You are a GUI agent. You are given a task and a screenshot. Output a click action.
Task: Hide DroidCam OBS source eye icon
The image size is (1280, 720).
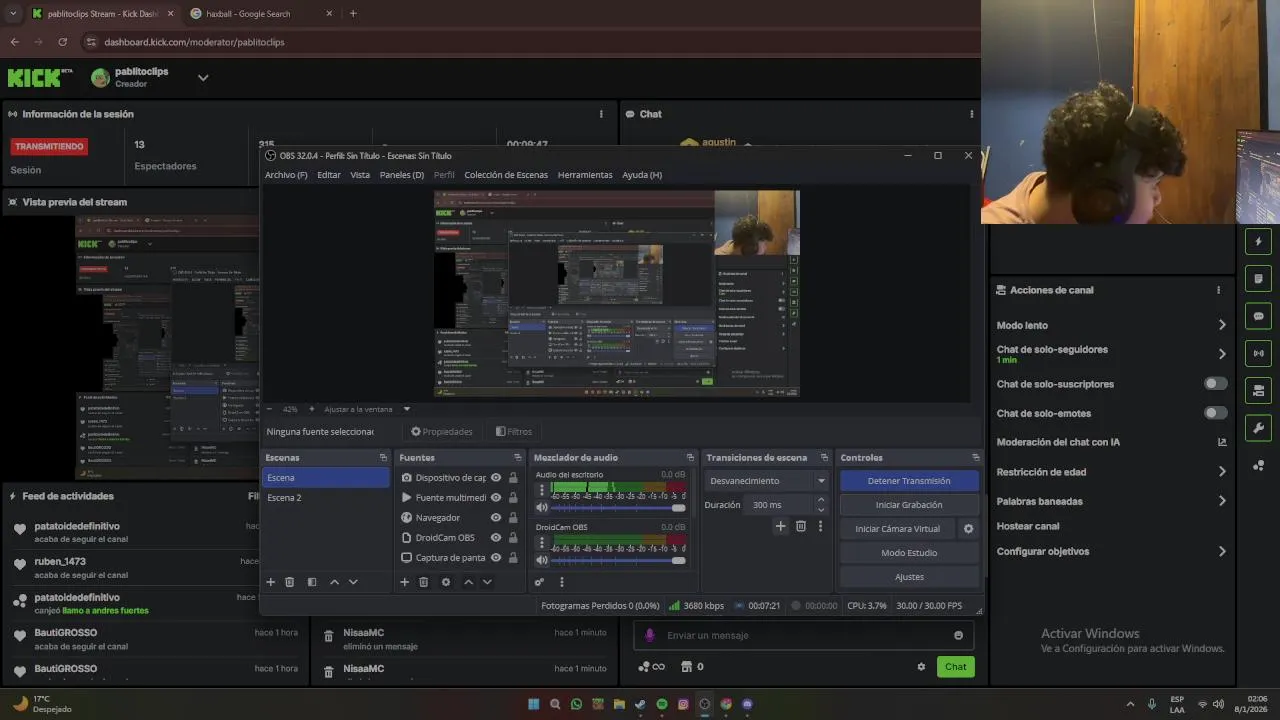496,538
